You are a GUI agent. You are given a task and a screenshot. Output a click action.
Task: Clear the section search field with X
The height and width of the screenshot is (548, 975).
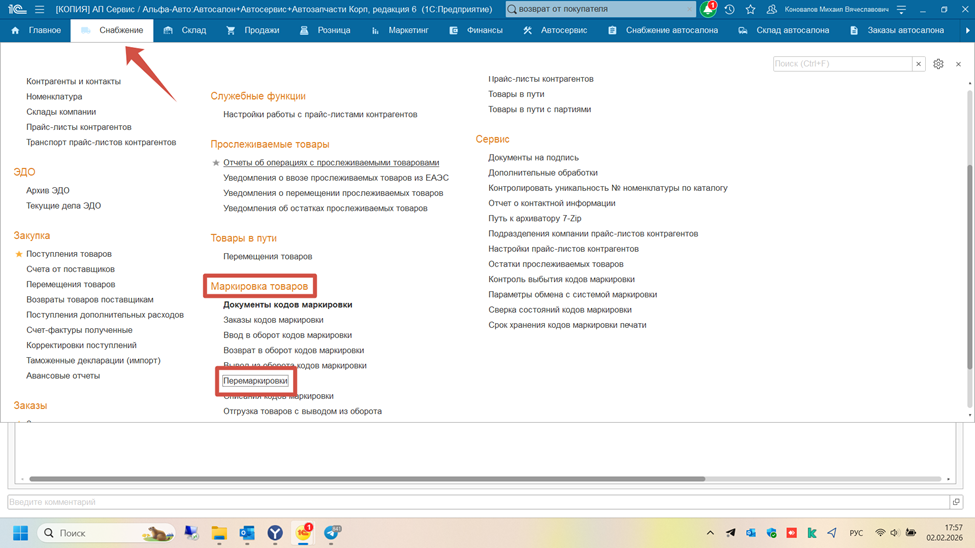click(918, 64)
